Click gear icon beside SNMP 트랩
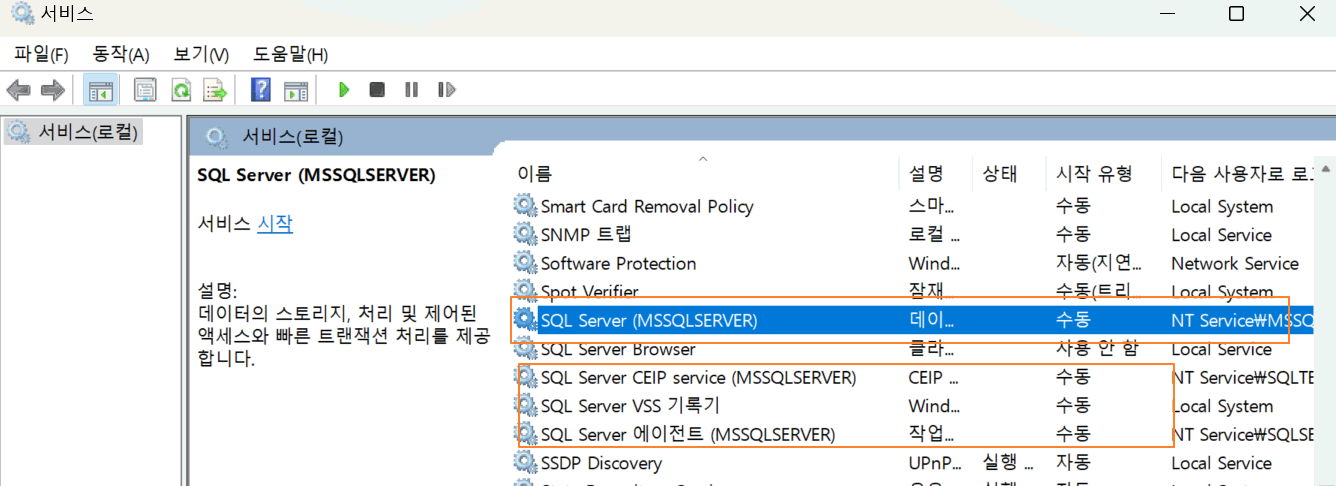1336x486 pixels. (525, 234)
